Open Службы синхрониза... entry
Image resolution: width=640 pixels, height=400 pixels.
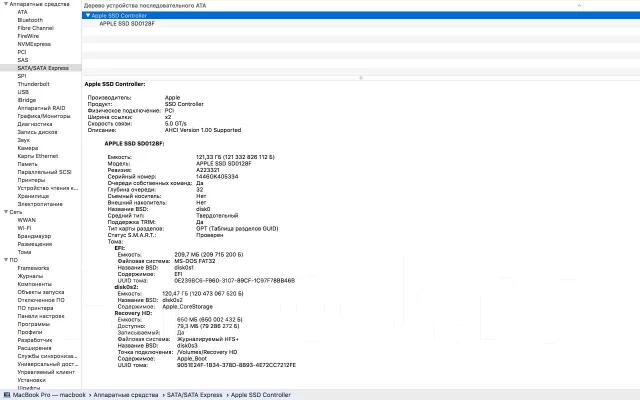(x=47, y=356)
